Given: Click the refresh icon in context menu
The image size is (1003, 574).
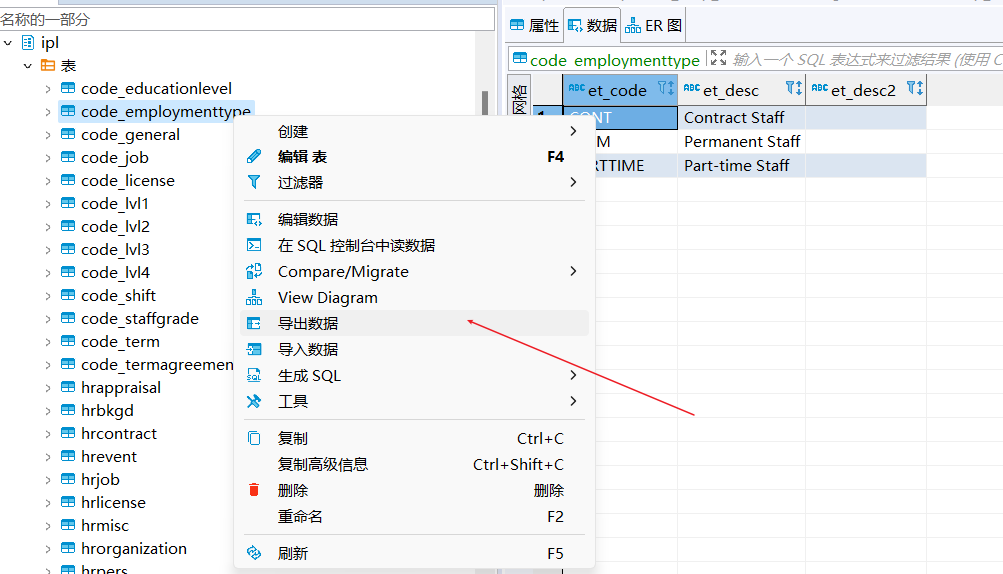Looking at the screenshot, I should pyautogui.click(x=254, y=553).
